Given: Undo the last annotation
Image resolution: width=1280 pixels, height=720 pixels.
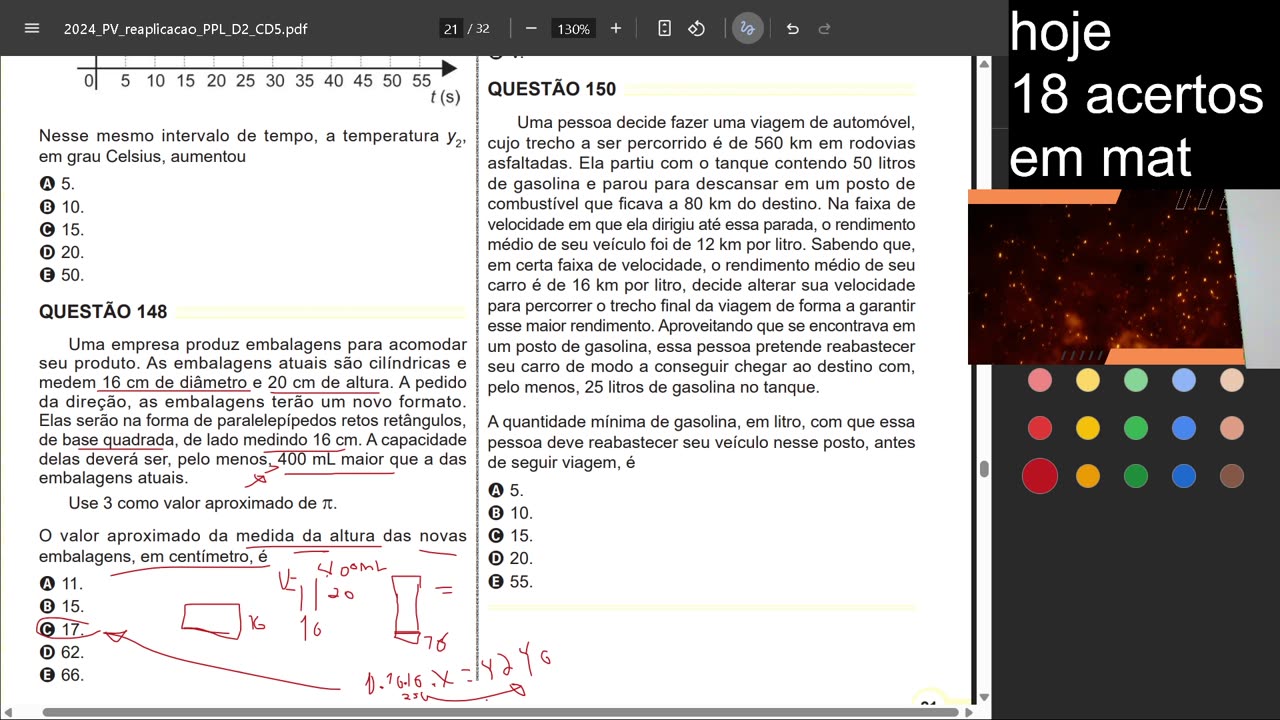Looking at the screenshot, I should tap(793, 28).
